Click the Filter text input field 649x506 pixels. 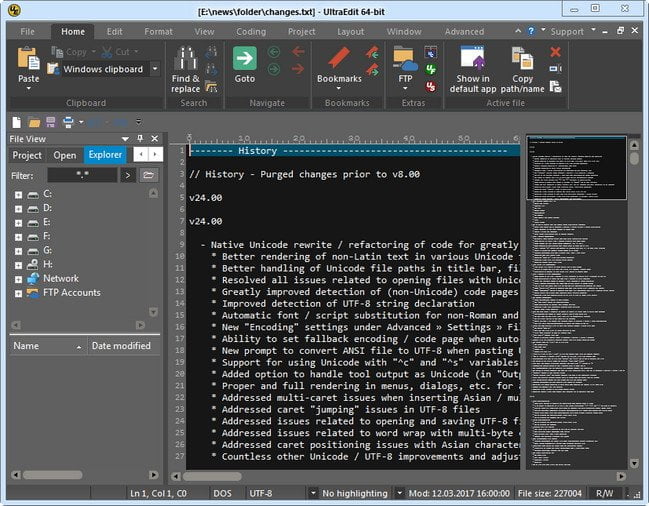[x=82, y=175]
